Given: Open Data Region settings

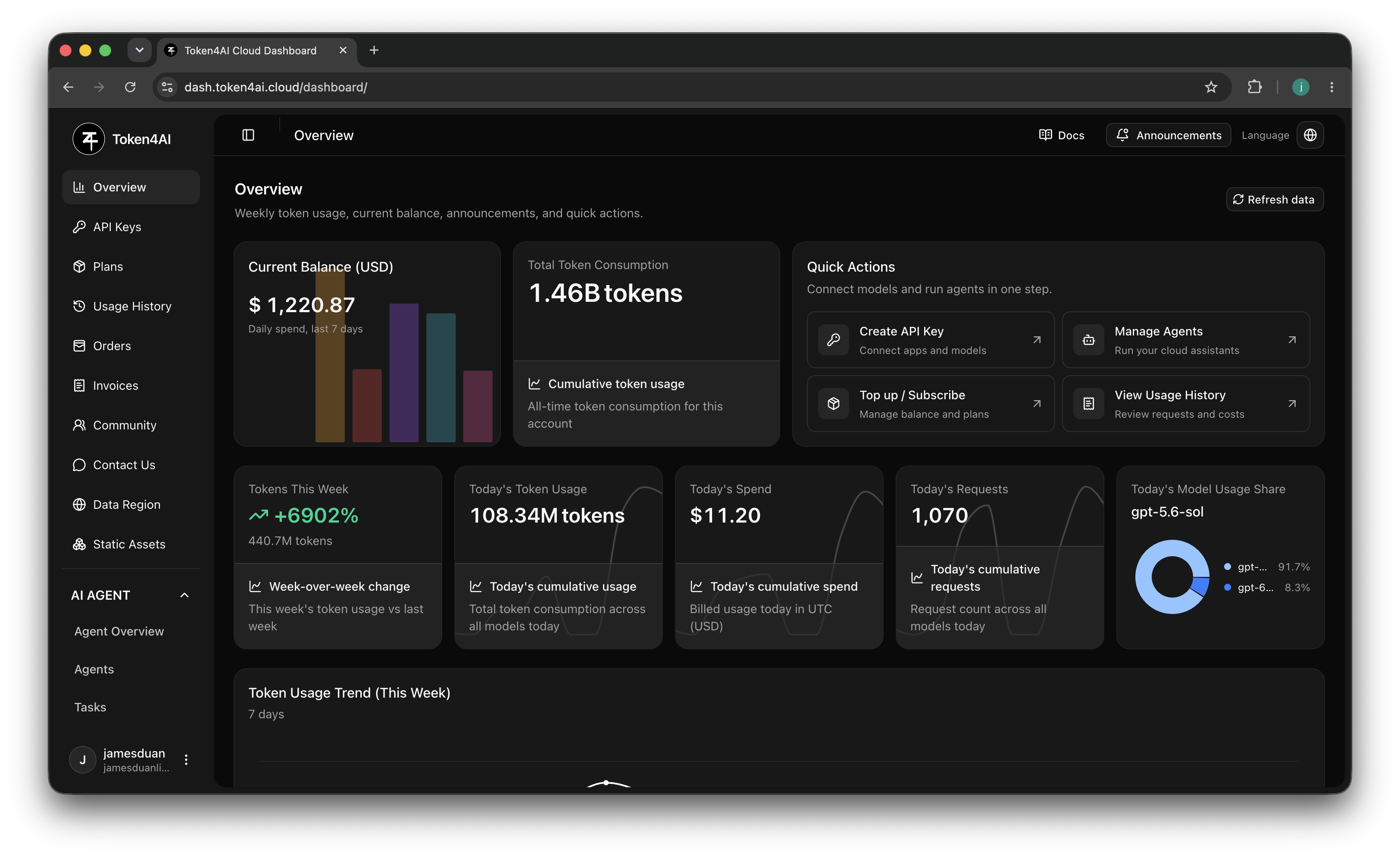Looking at the screenshot, I should pyautogui.click(x=131, y=504).
